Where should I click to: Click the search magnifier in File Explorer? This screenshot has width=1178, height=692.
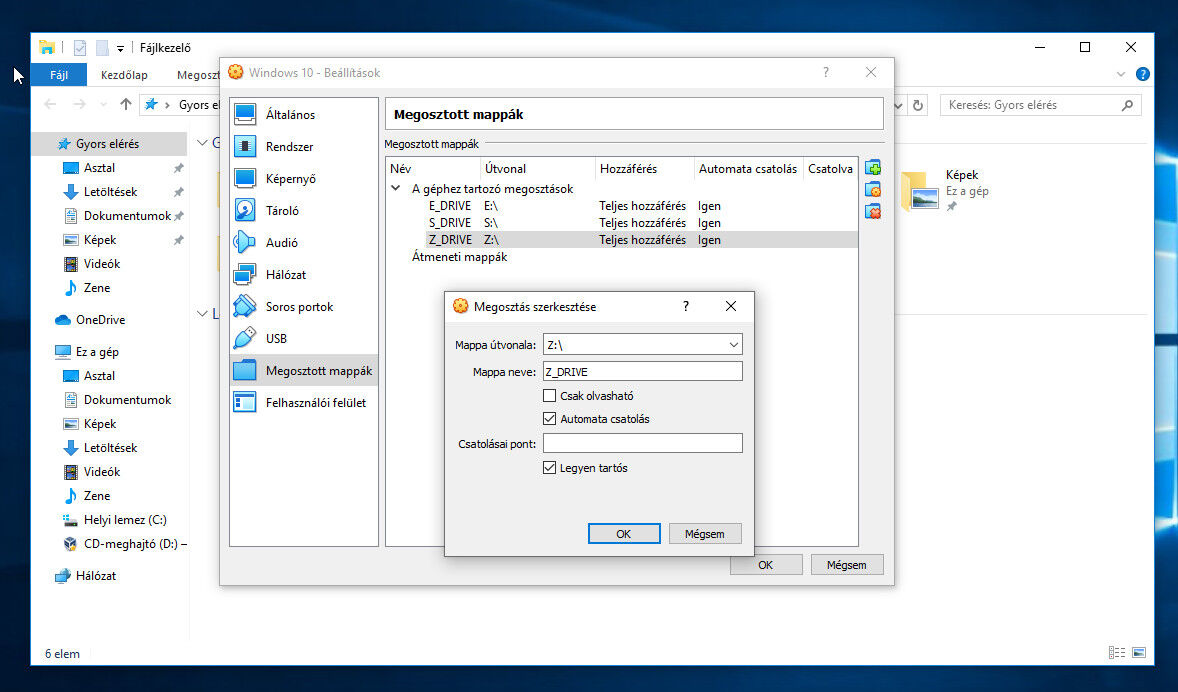click(1127, 105)
